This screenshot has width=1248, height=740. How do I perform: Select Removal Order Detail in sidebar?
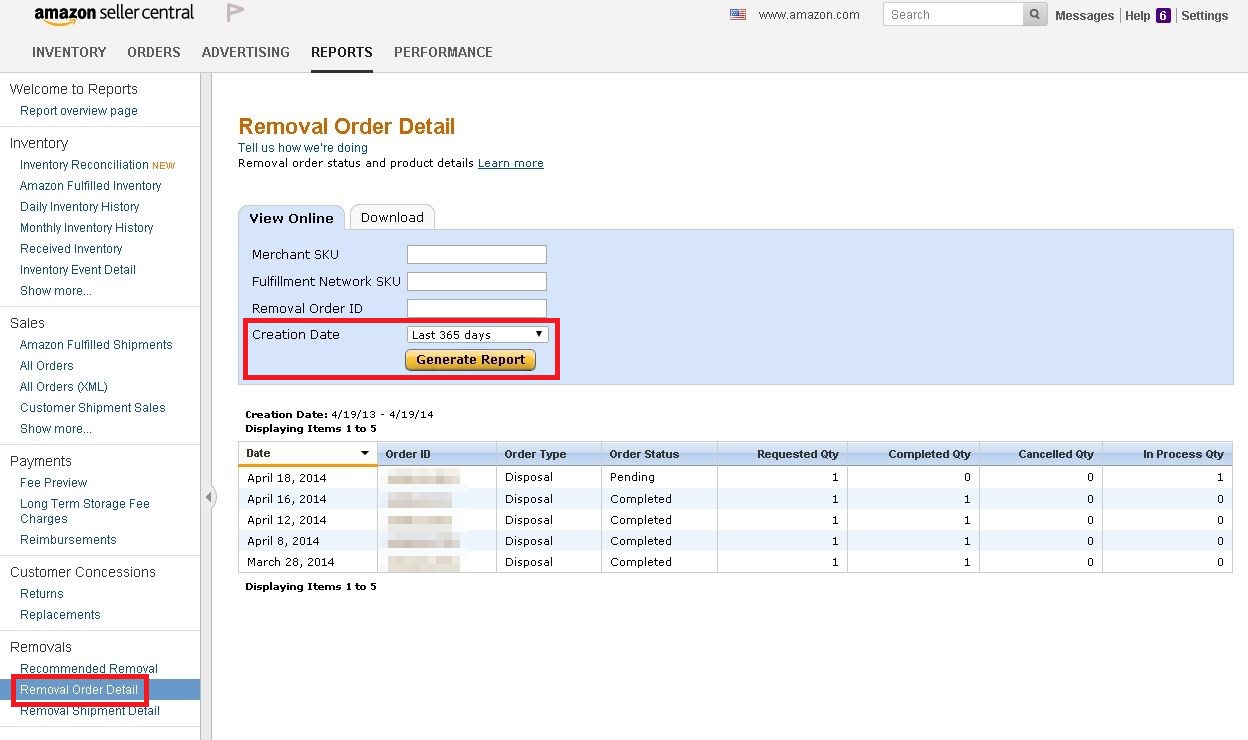coord(79,690)
